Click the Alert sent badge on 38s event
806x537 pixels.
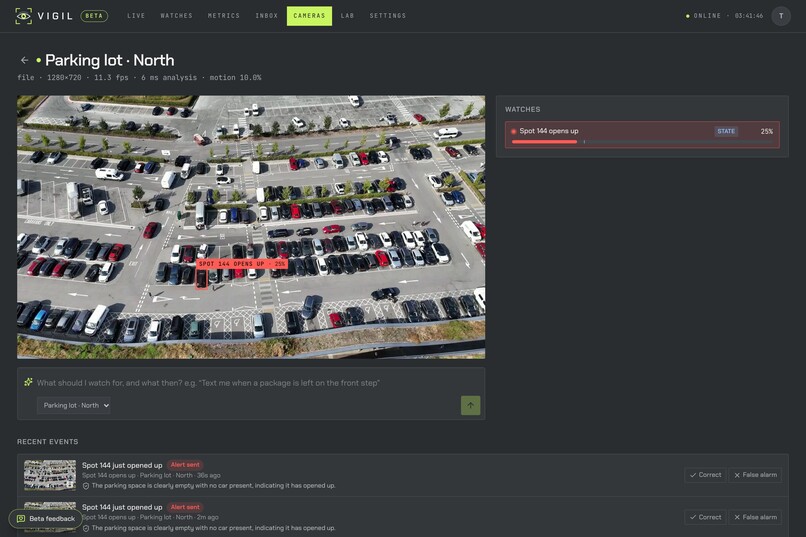tap(185, 465)
